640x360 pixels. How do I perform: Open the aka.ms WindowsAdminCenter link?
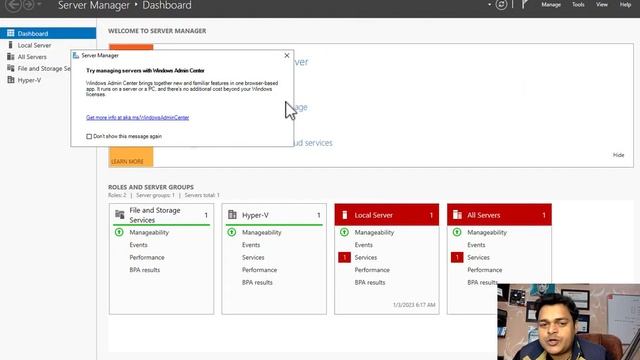[138, 118]
